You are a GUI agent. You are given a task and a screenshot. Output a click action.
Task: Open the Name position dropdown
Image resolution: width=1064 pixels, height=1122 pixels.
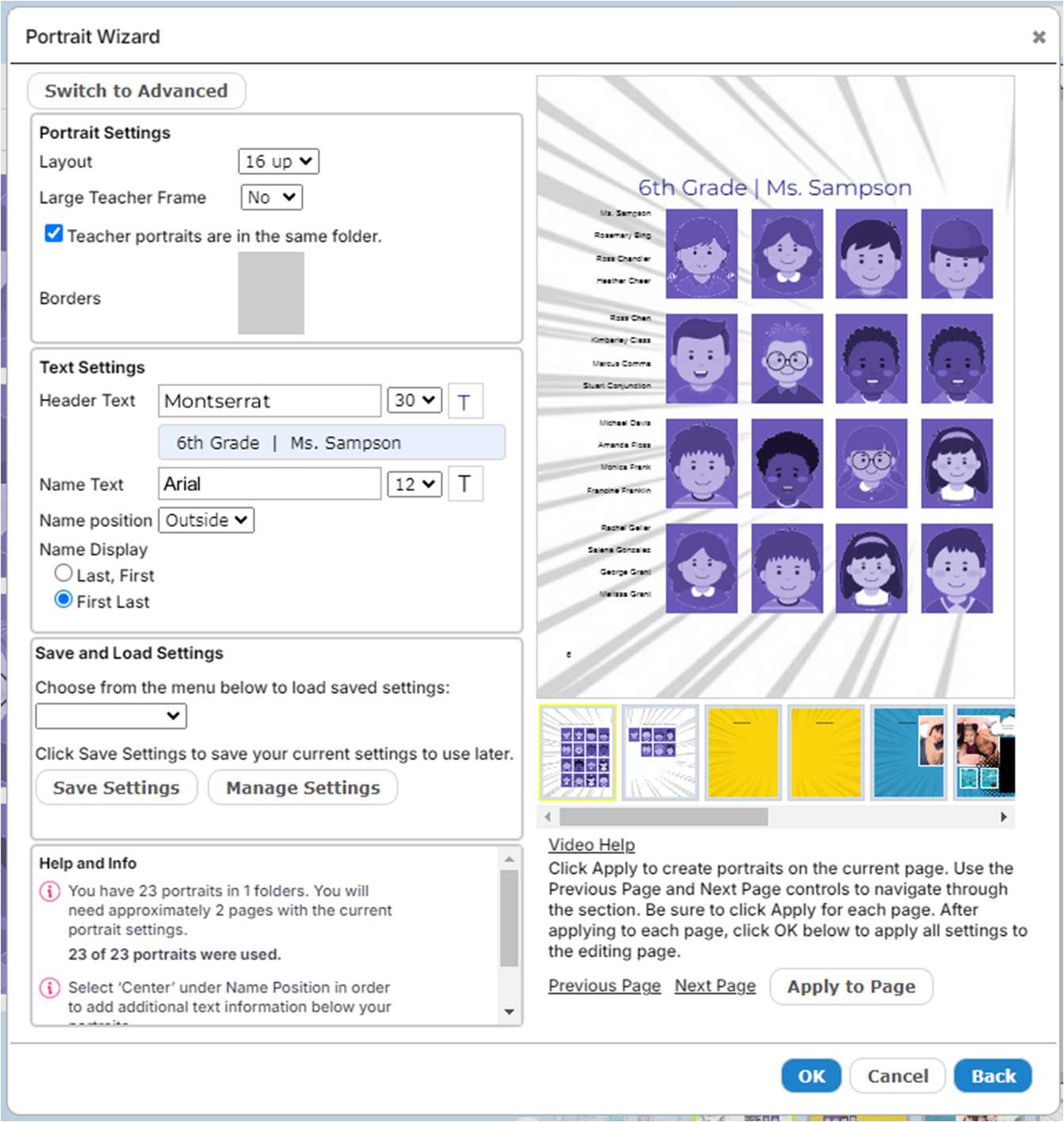(207, 520)
